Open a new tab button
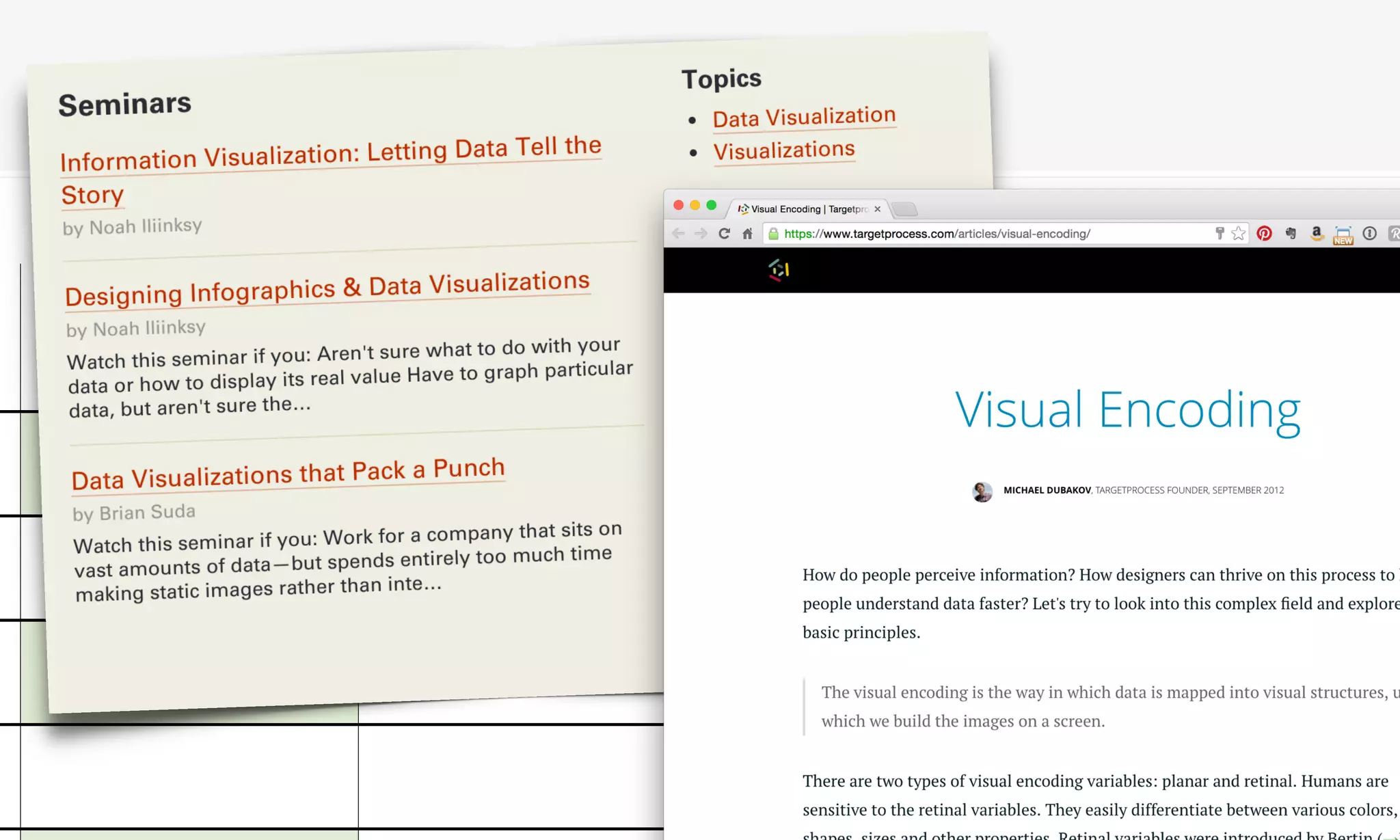The image size is (1400, 840). pyautogui.click(x=904, y=209)
